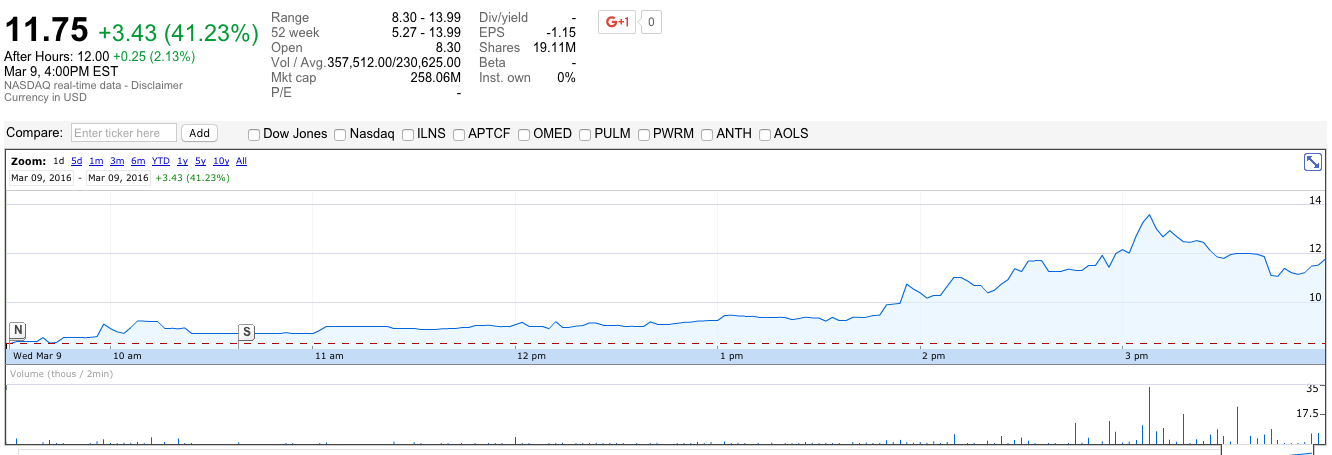
Task: Choose YTD zoom range
Action: pyautogui.click(x=160, y=161)
